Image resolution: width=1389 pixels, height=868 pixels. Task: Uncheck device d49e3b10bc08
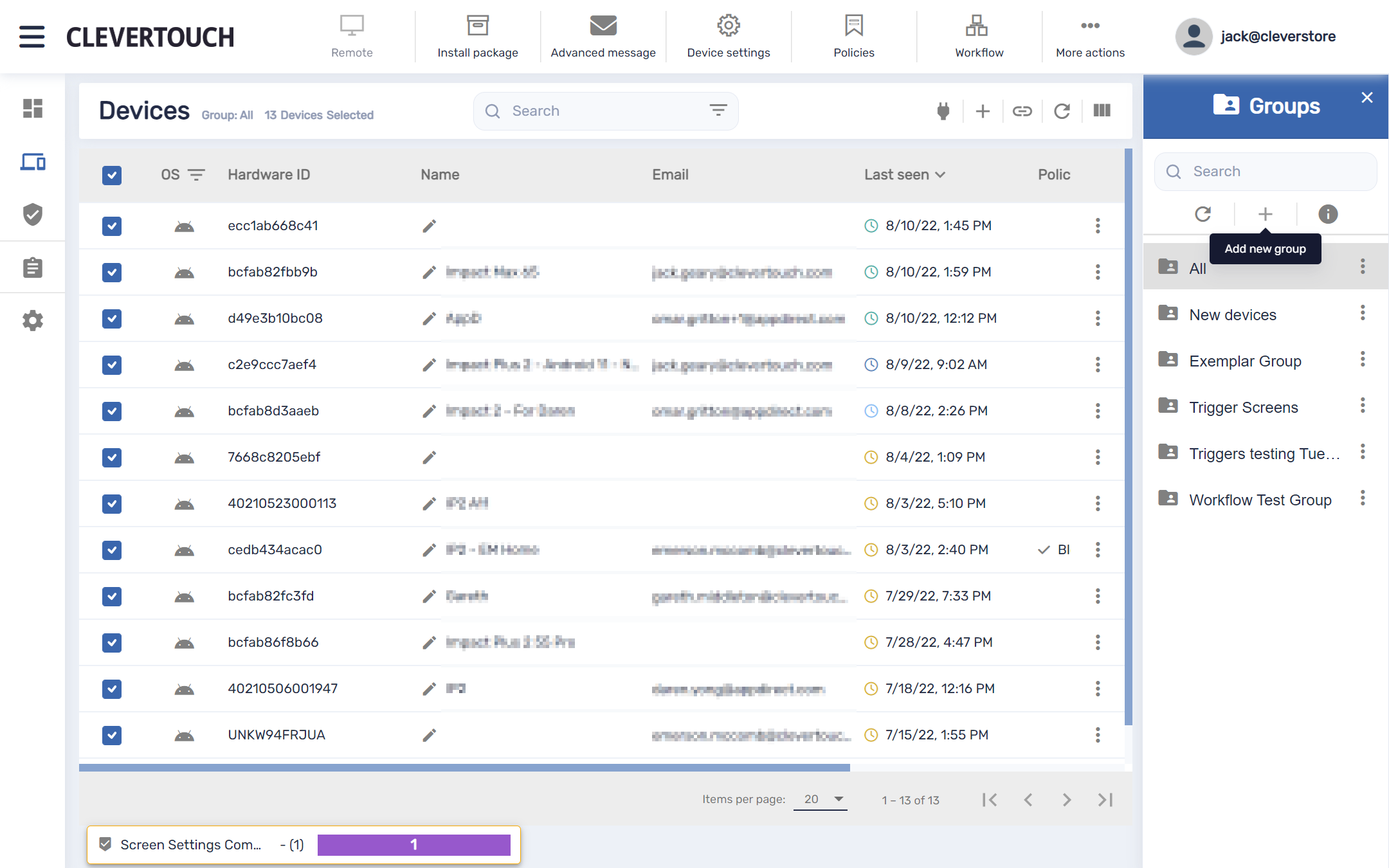pos(112,318)
